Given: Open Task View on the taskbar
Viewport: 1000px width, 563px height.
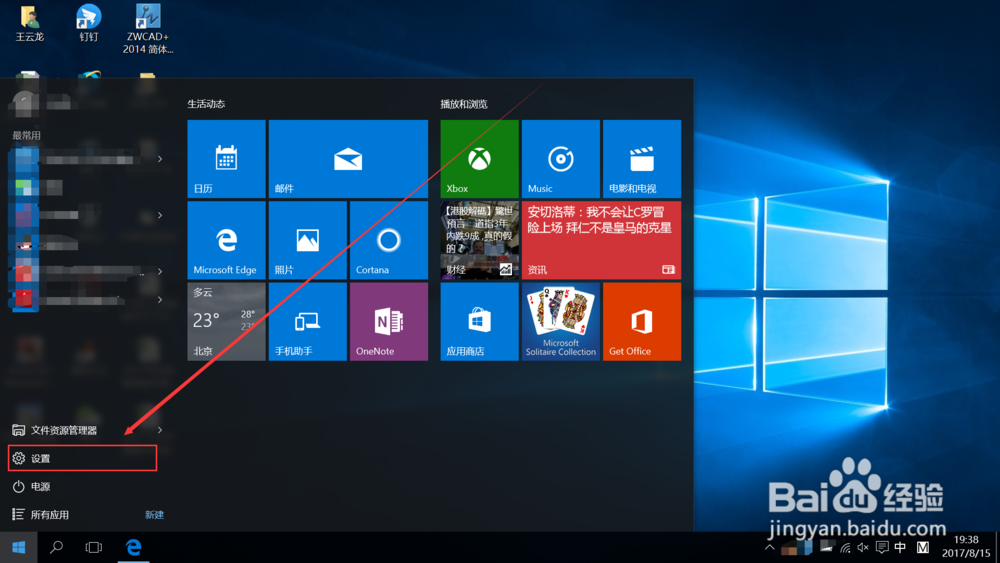Looking at the screenshot, I should (x=94, y=547).
